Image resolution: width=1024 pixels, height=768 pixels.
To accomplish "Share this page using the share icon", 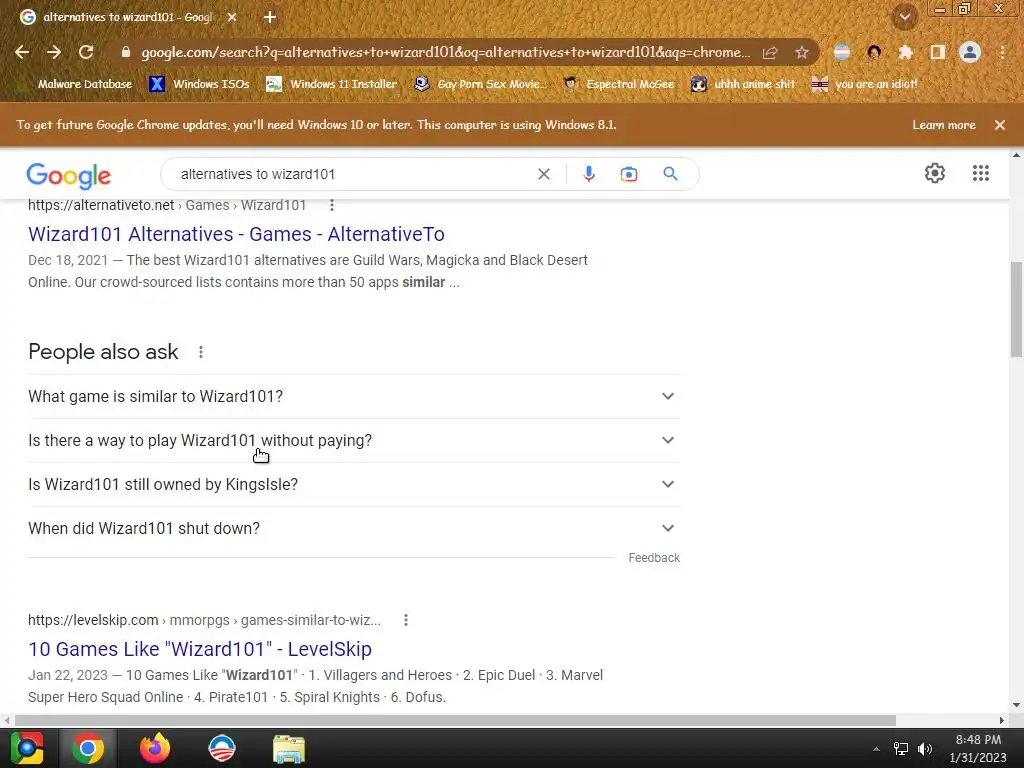I will pos(770,52).
